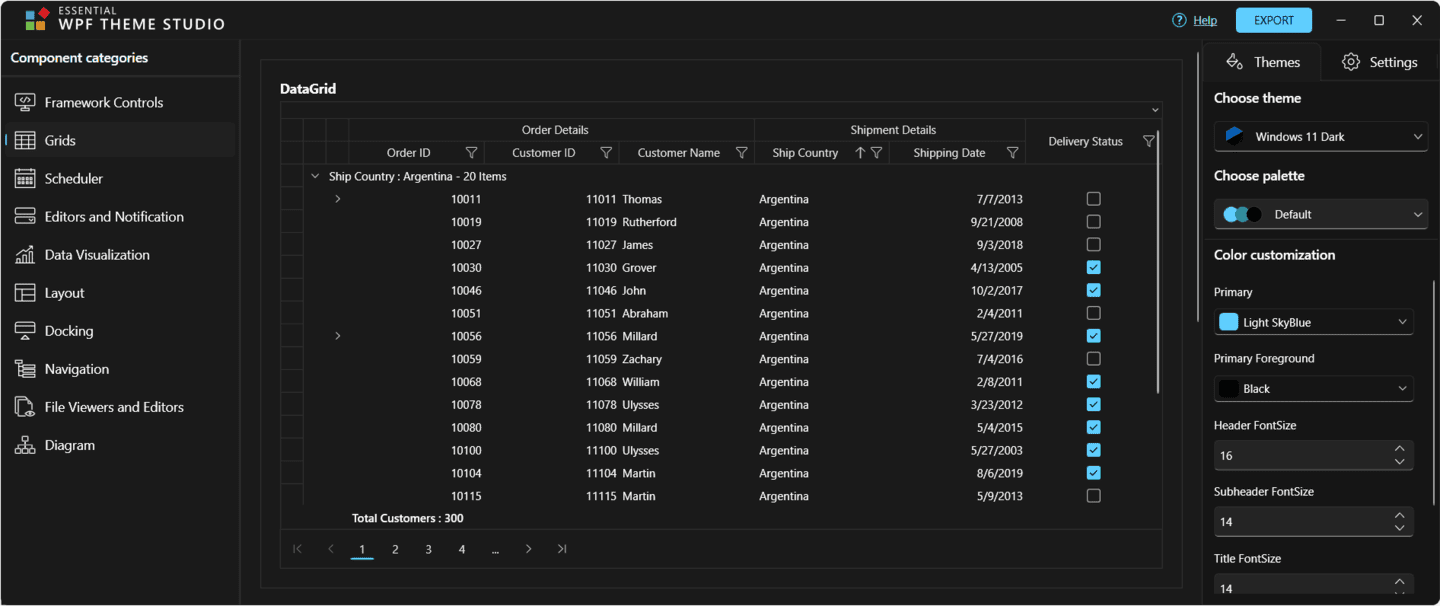Open filter options for Delivery Status
The width and height of the screenshot is (1440, 606).
pyautogui.click(x=1148, y=140)
